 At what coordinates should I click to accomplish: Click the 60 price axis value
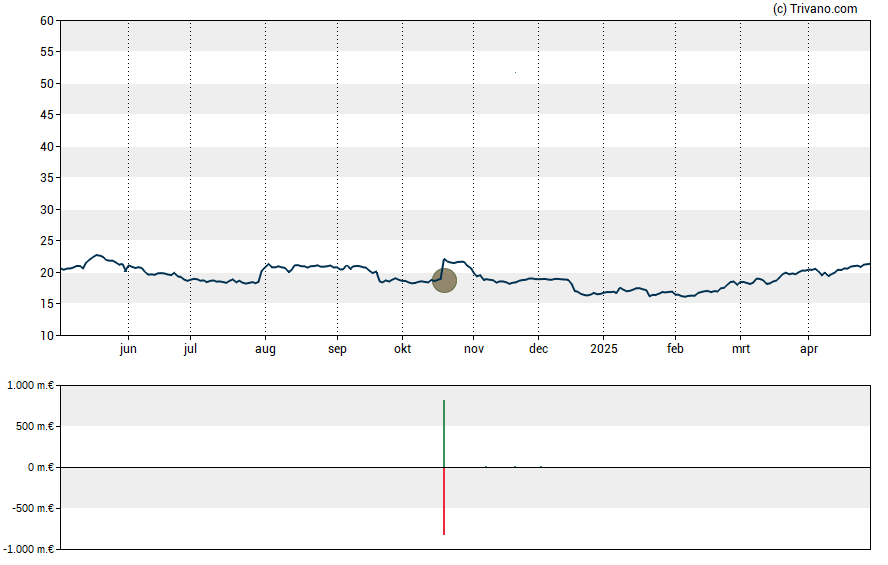coord(47,21)
